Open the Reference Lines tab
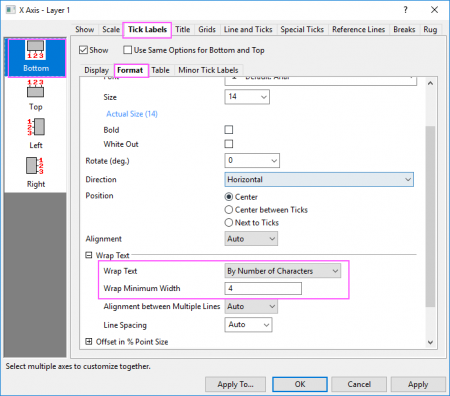The height and width of the screenshot is (396, 450). tap(358, 30)
